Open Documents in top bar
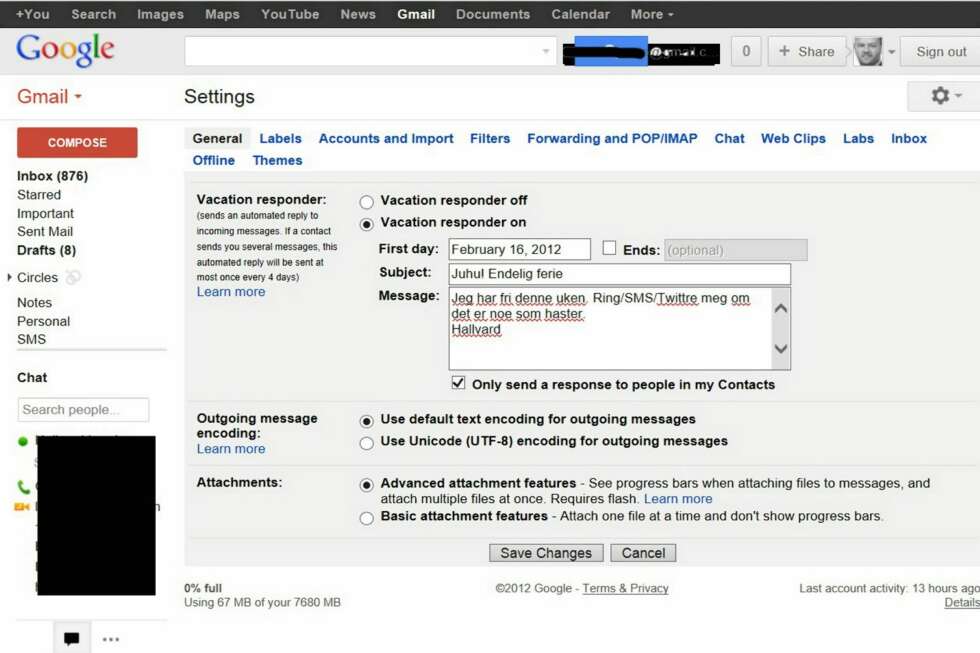 (x=492, y=14)
